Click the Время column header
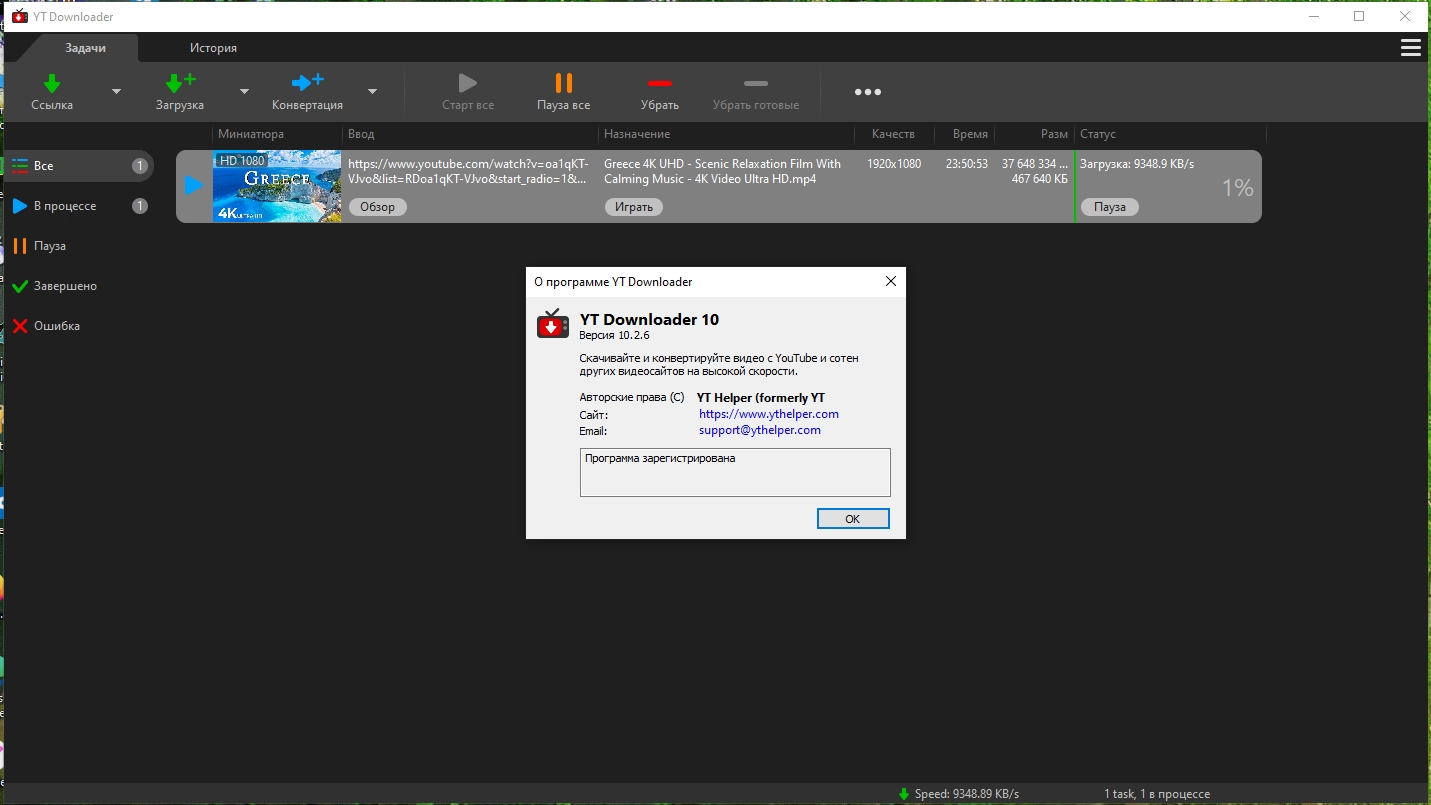Viewport: 1431px width, 805px height. (x=970, y=134)
